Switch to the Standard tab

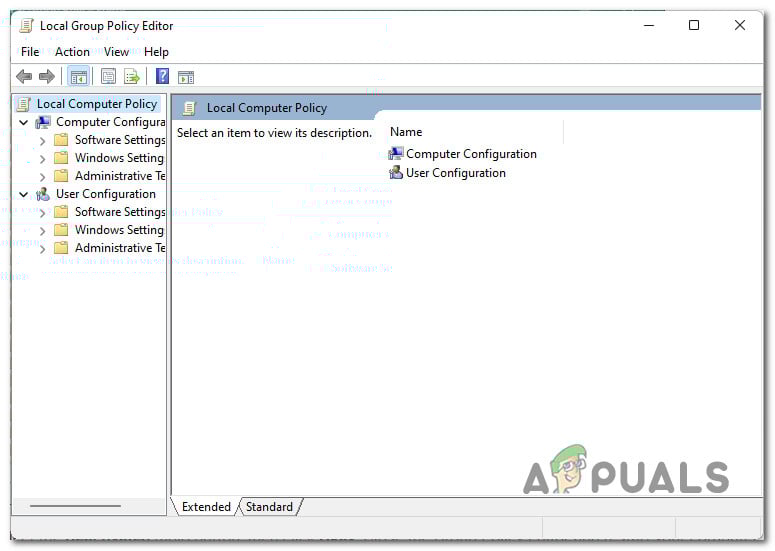point(269,507)
